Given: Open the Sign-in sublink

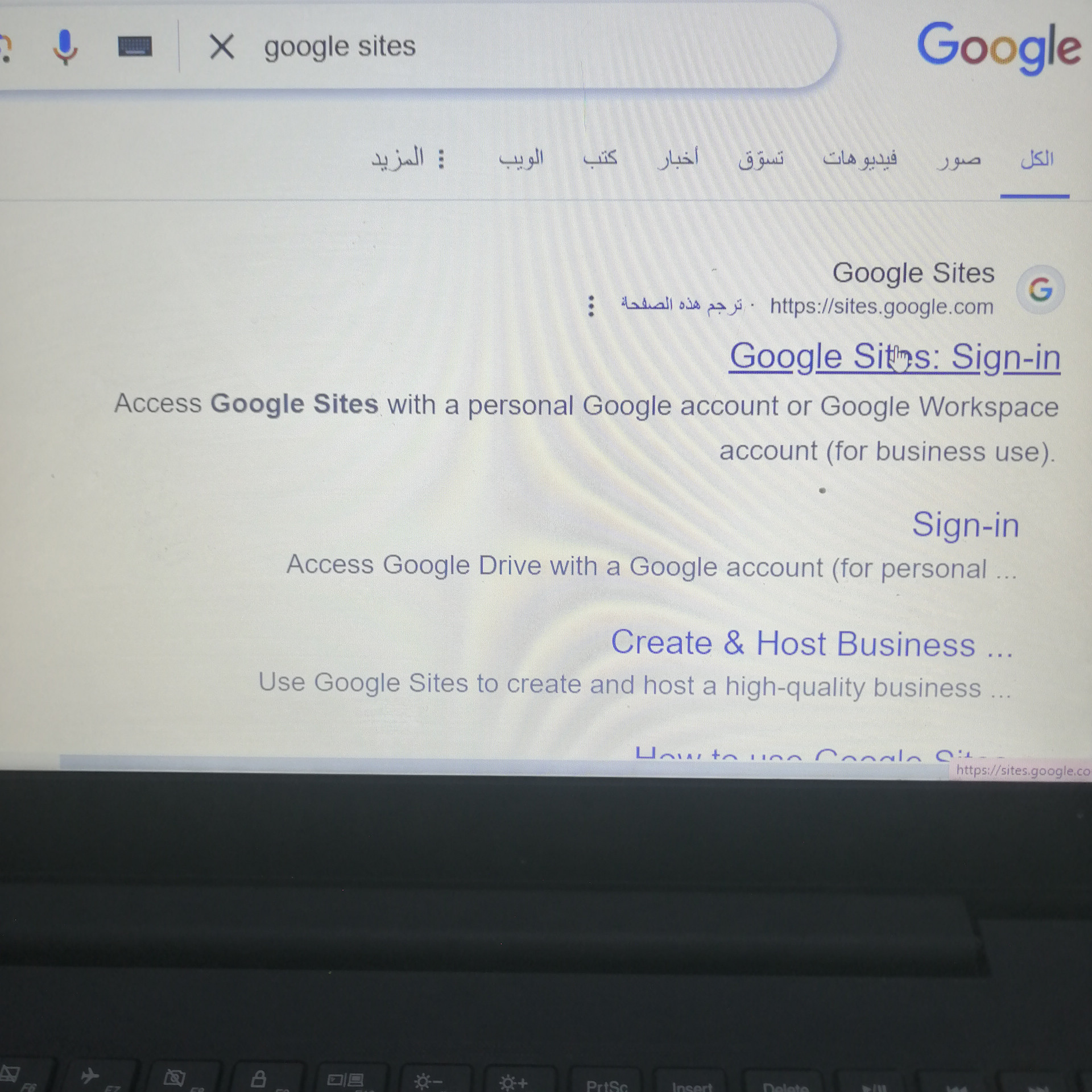Looking at the screenshot, I should pyautogui.click(x=965, y=524).
